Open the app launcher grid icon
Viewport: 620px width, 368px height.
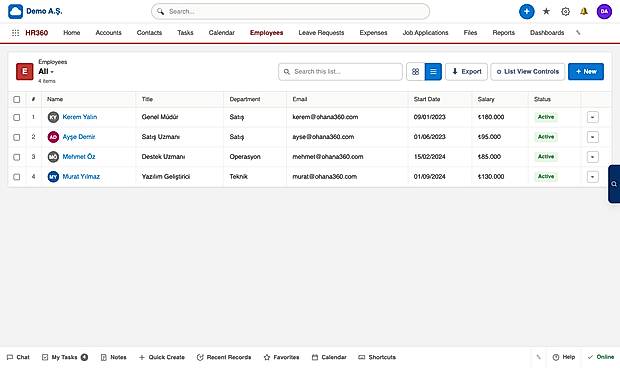15,33
